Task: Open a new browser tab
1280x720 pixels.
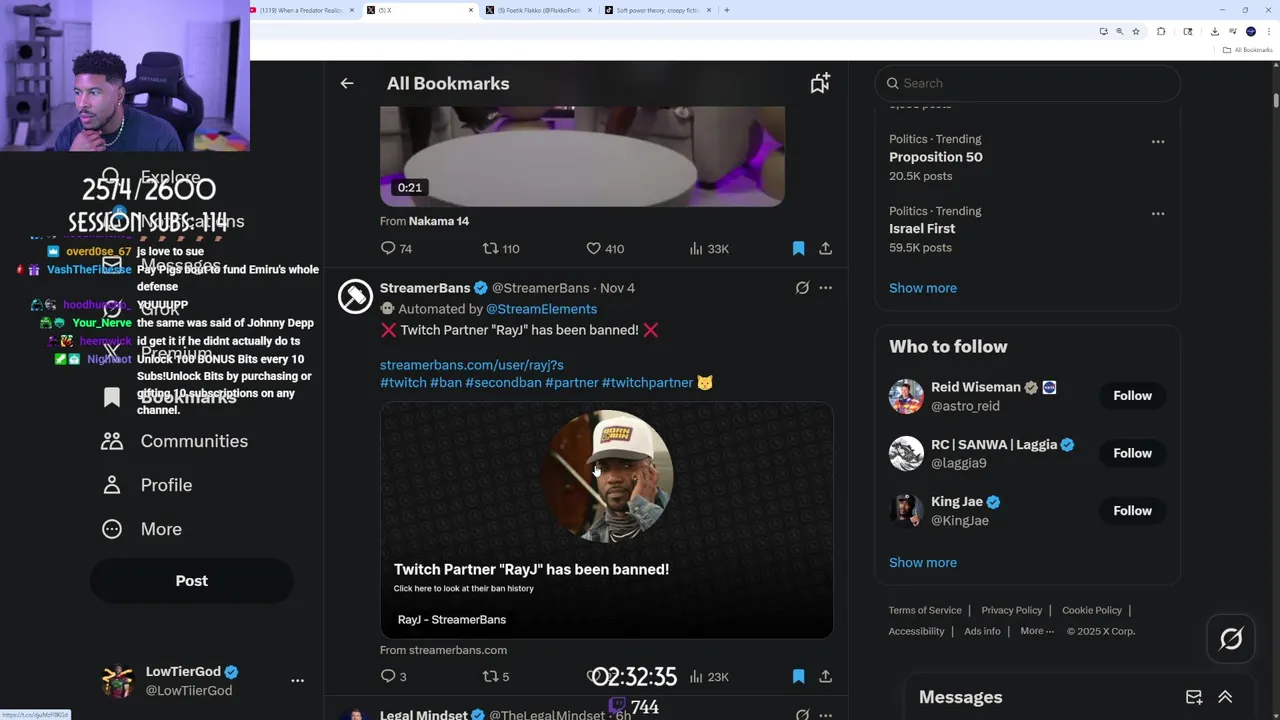Action: [x=727, y=10]
